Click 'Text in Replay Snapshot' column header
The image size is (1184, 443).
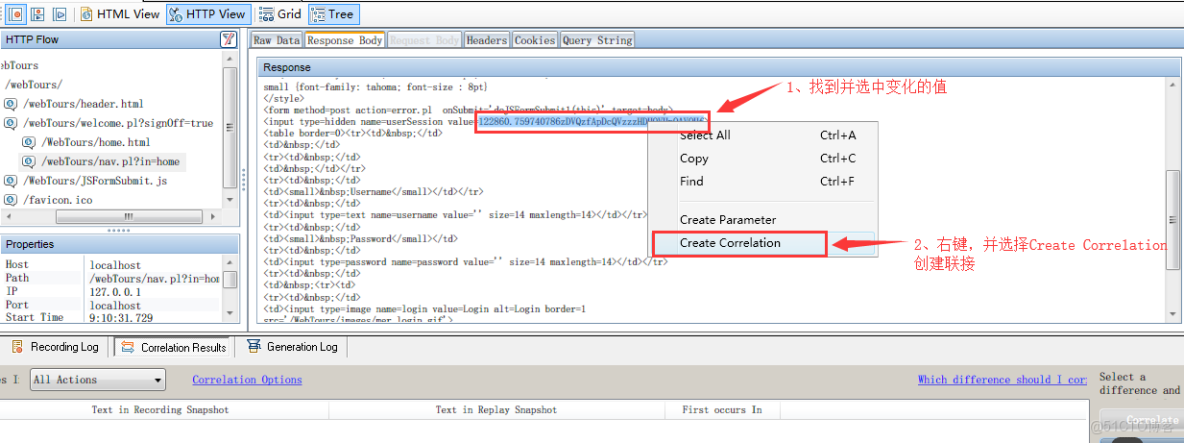(496, 410)
